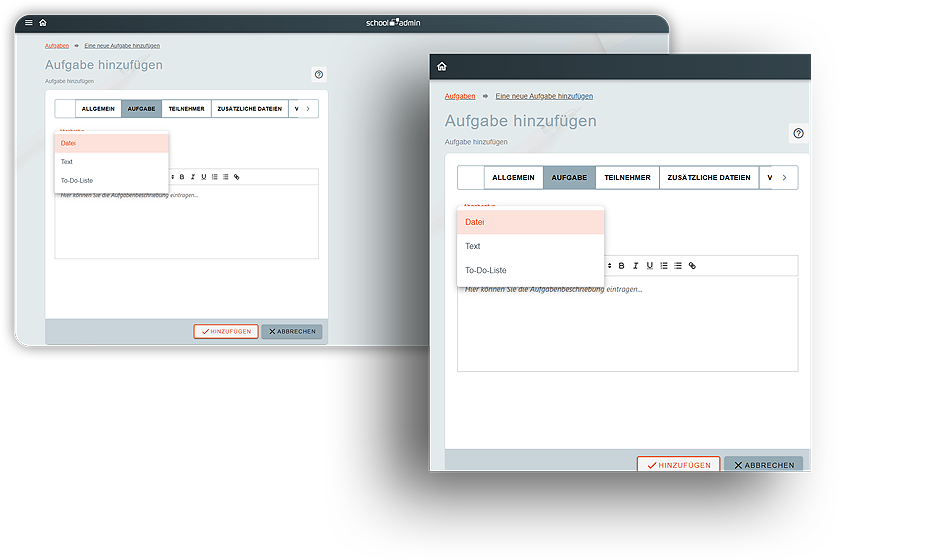Viewport: 929px width, 560px height.
Task: Insert numbered list in the enlarged editor toolbar
Action: (664, 266)
